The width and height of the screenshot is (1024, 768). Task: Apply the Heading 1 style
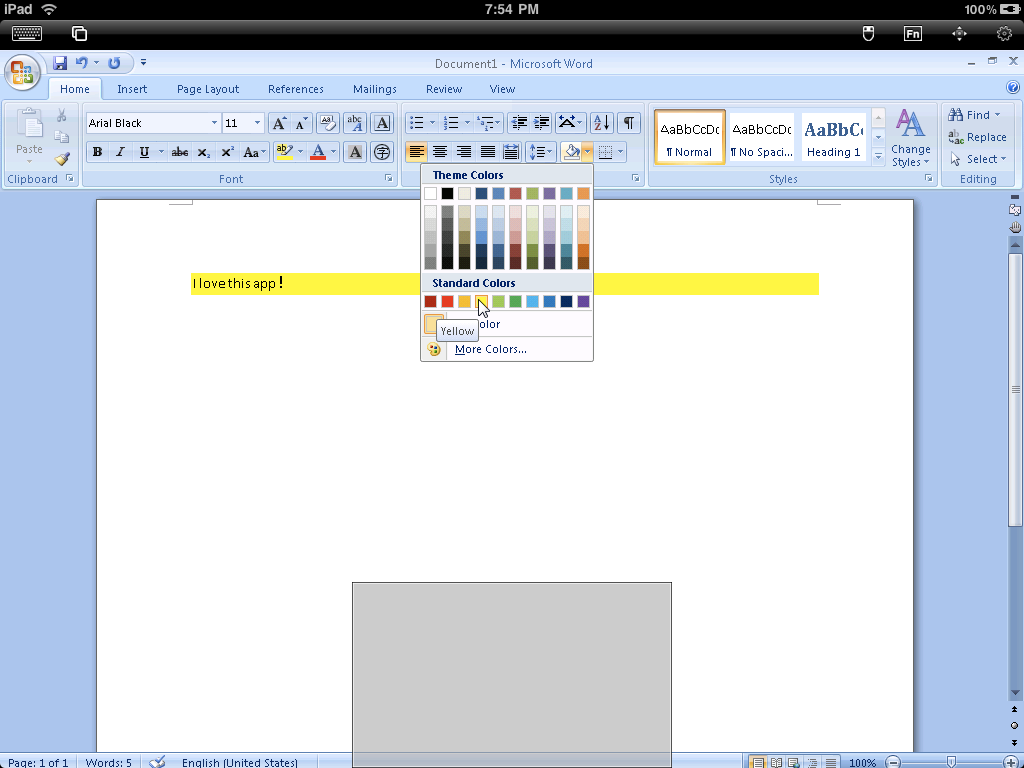(x=833, y=137)
